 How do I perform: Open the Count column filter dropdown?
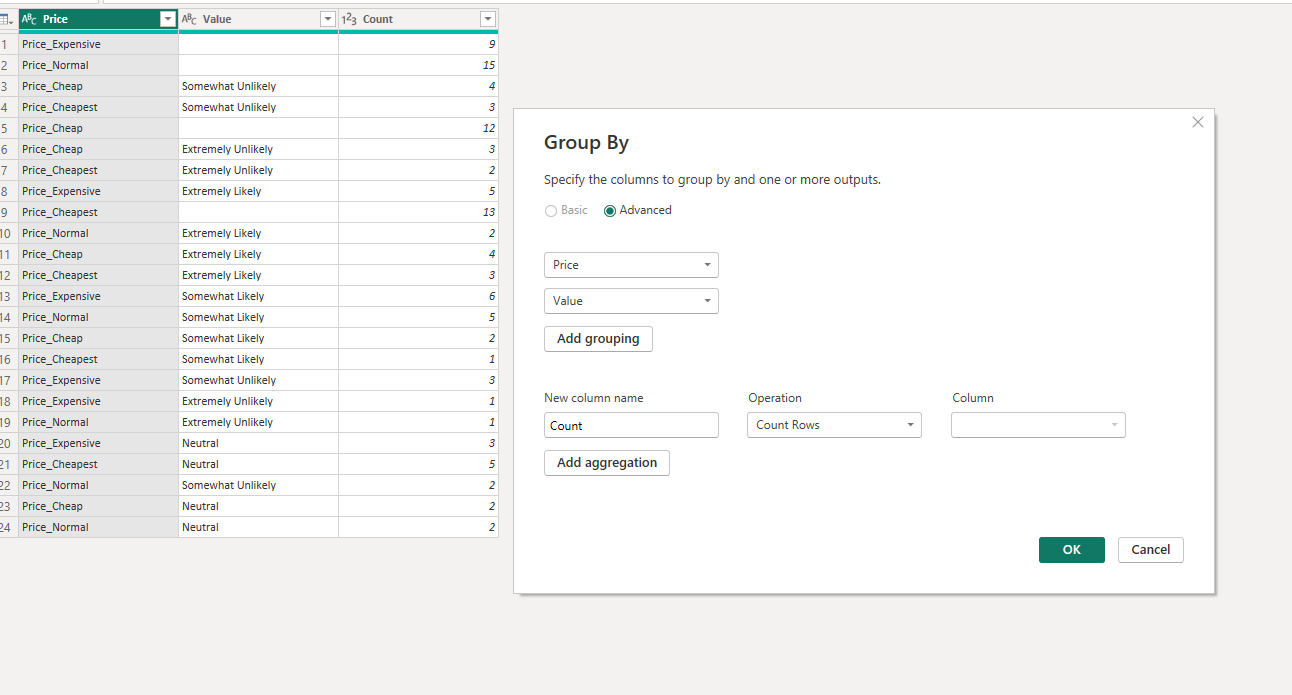tap(487, 19)
